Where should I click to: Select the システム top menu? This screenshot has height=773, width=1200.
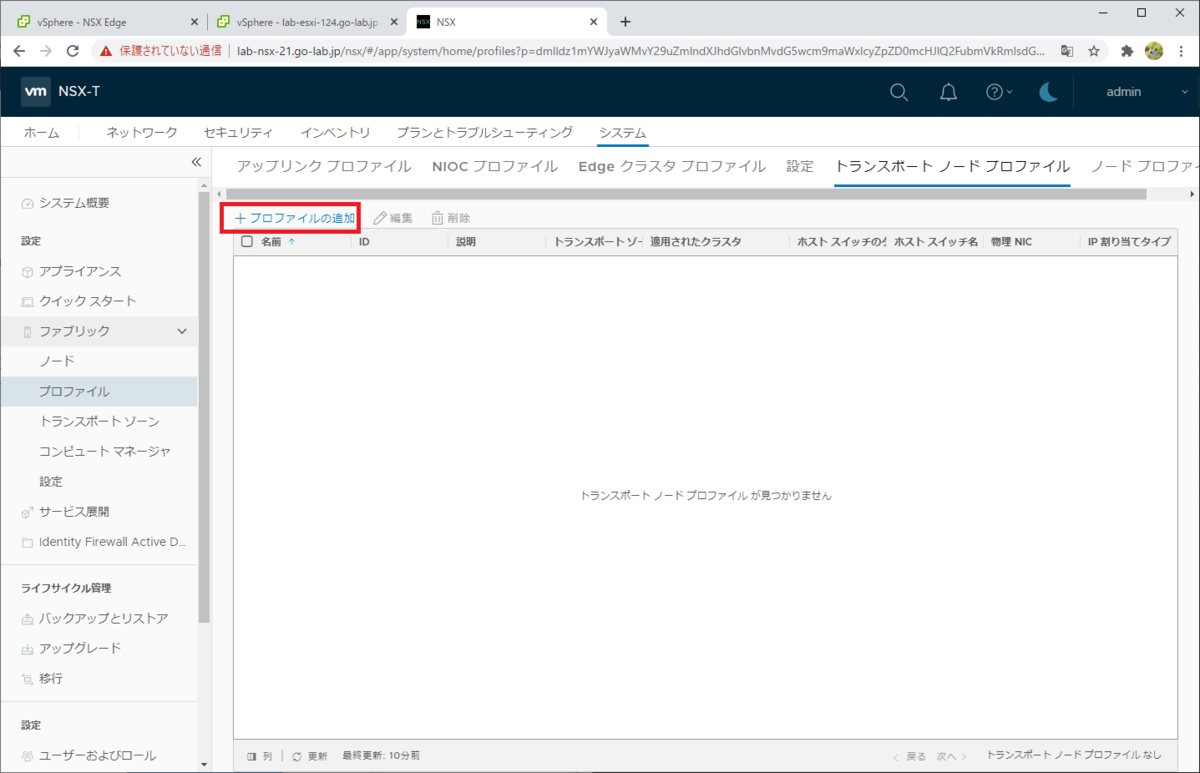622,133
